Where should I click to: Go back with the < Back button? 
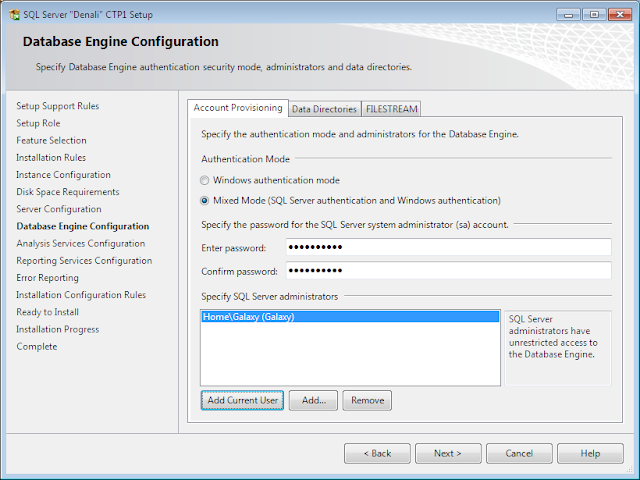(377, 453)
